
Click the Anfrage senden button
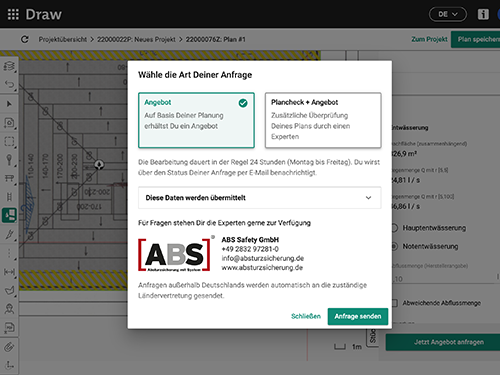tap(358, 316)
